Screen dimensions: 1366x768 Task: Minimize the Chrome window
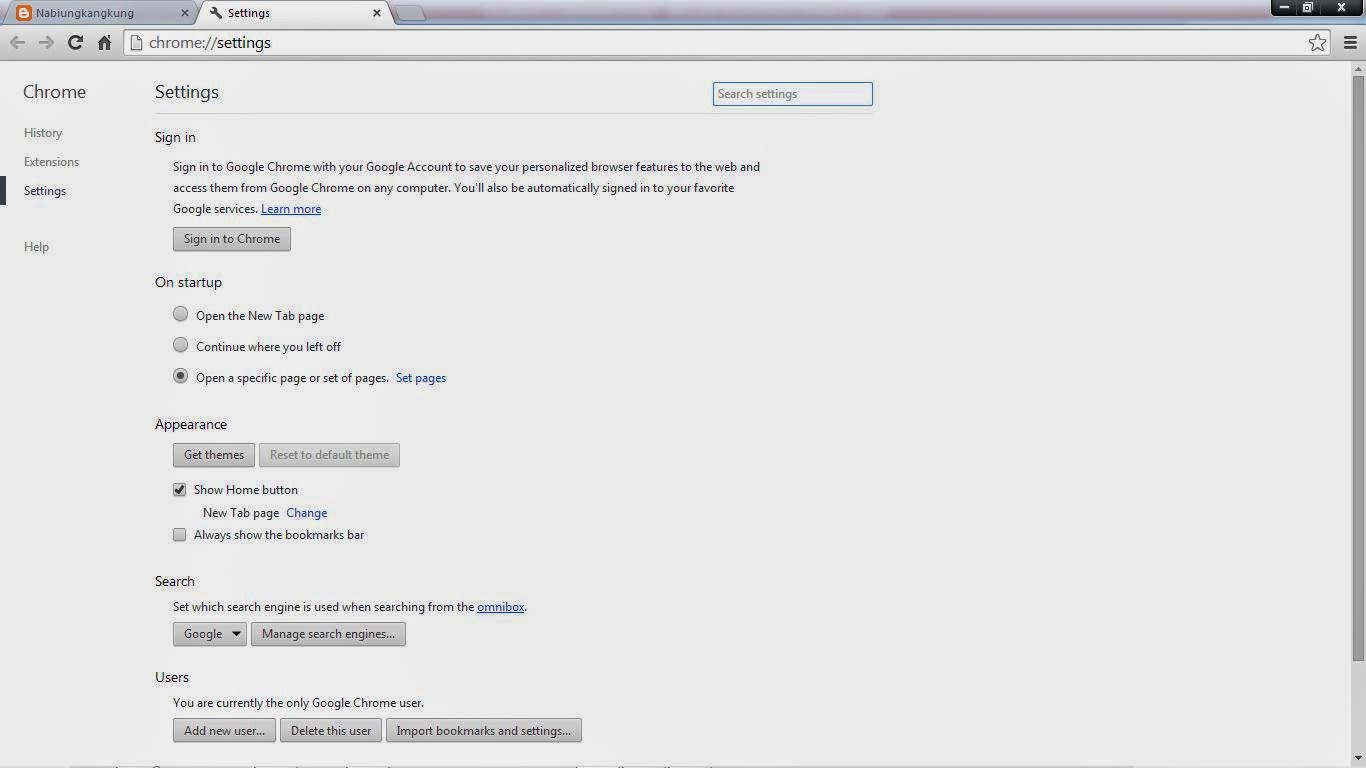(1285, 7)
